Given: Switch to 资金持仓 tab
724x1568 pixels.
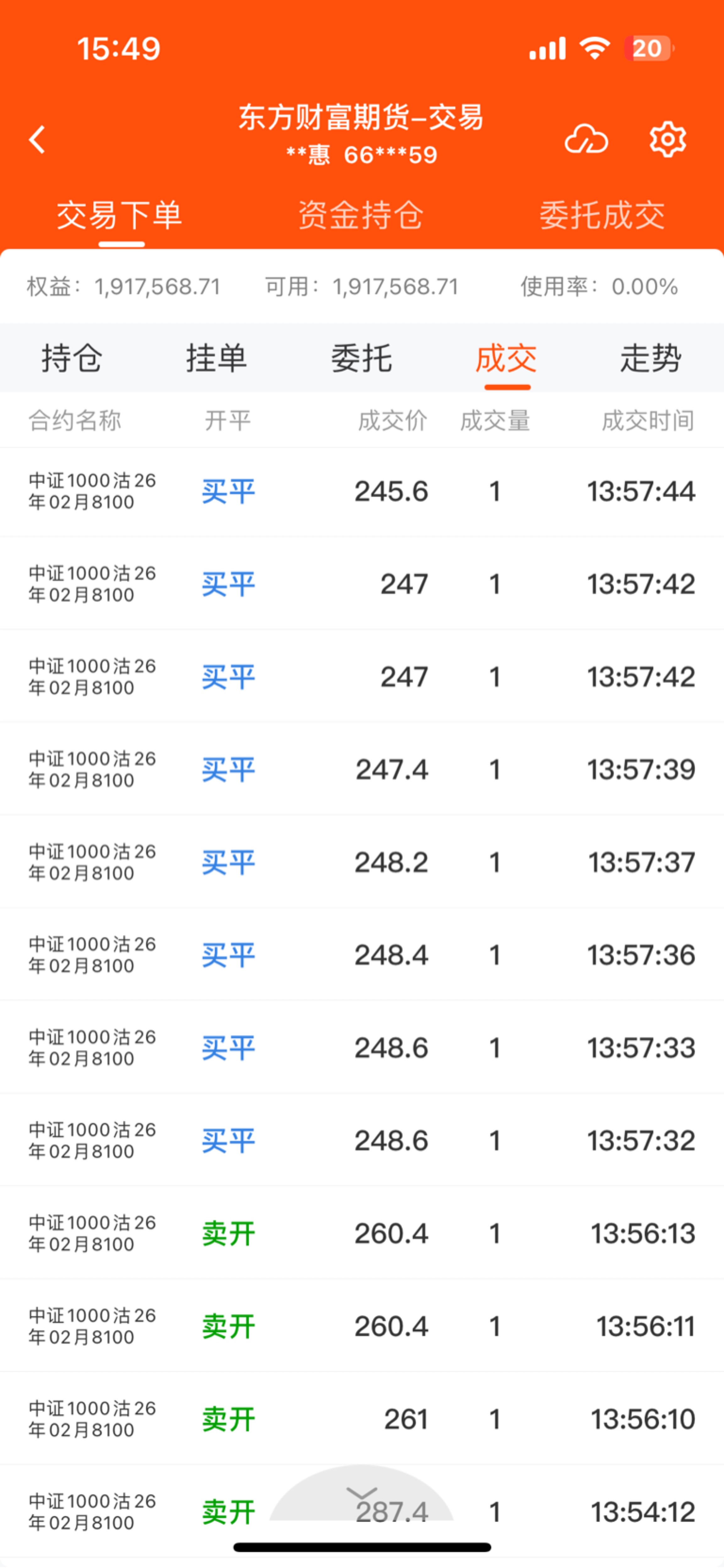Looking at the screenshot, I should (x=361, y=215).
